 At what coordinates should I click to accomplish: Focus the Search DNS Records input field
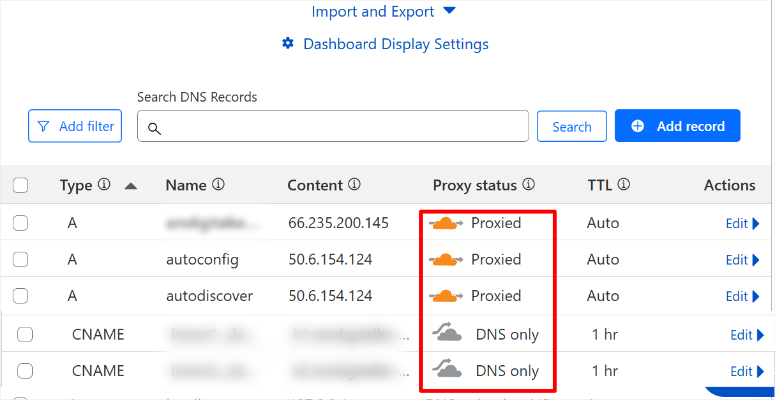point(333,126)
